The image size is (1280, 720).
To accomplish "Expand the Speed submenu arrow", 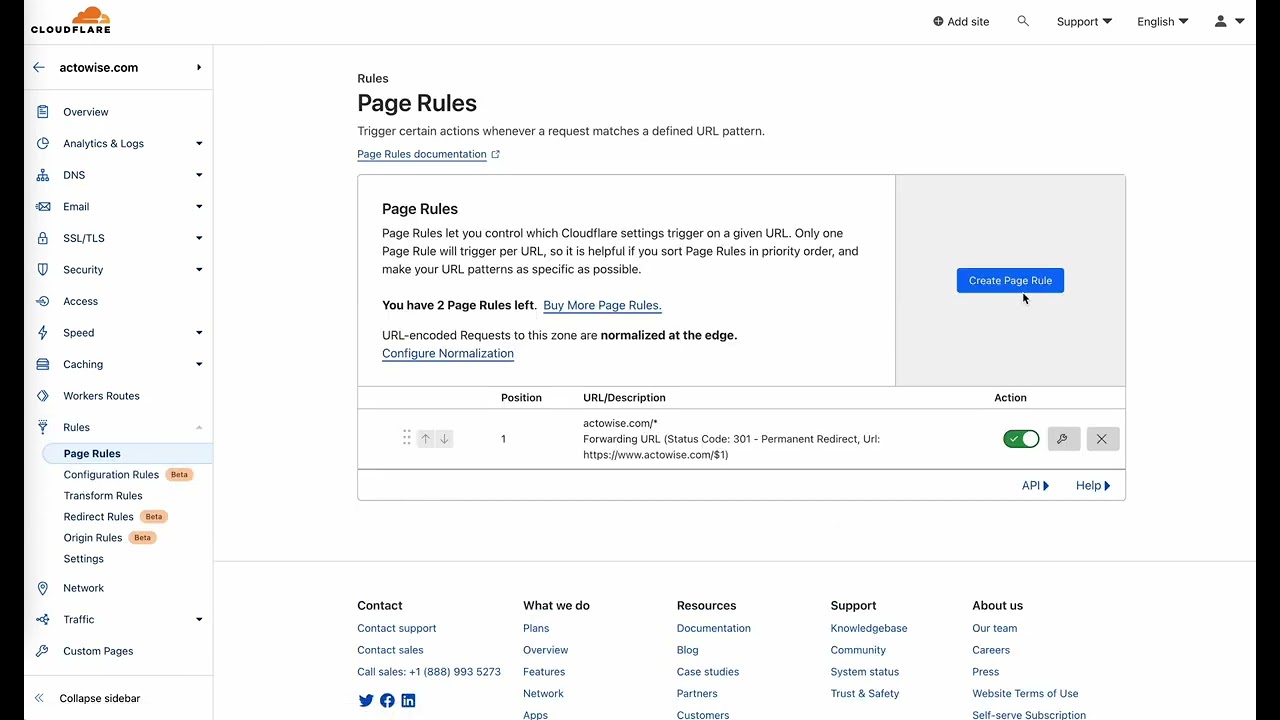I will coord(199,332).
